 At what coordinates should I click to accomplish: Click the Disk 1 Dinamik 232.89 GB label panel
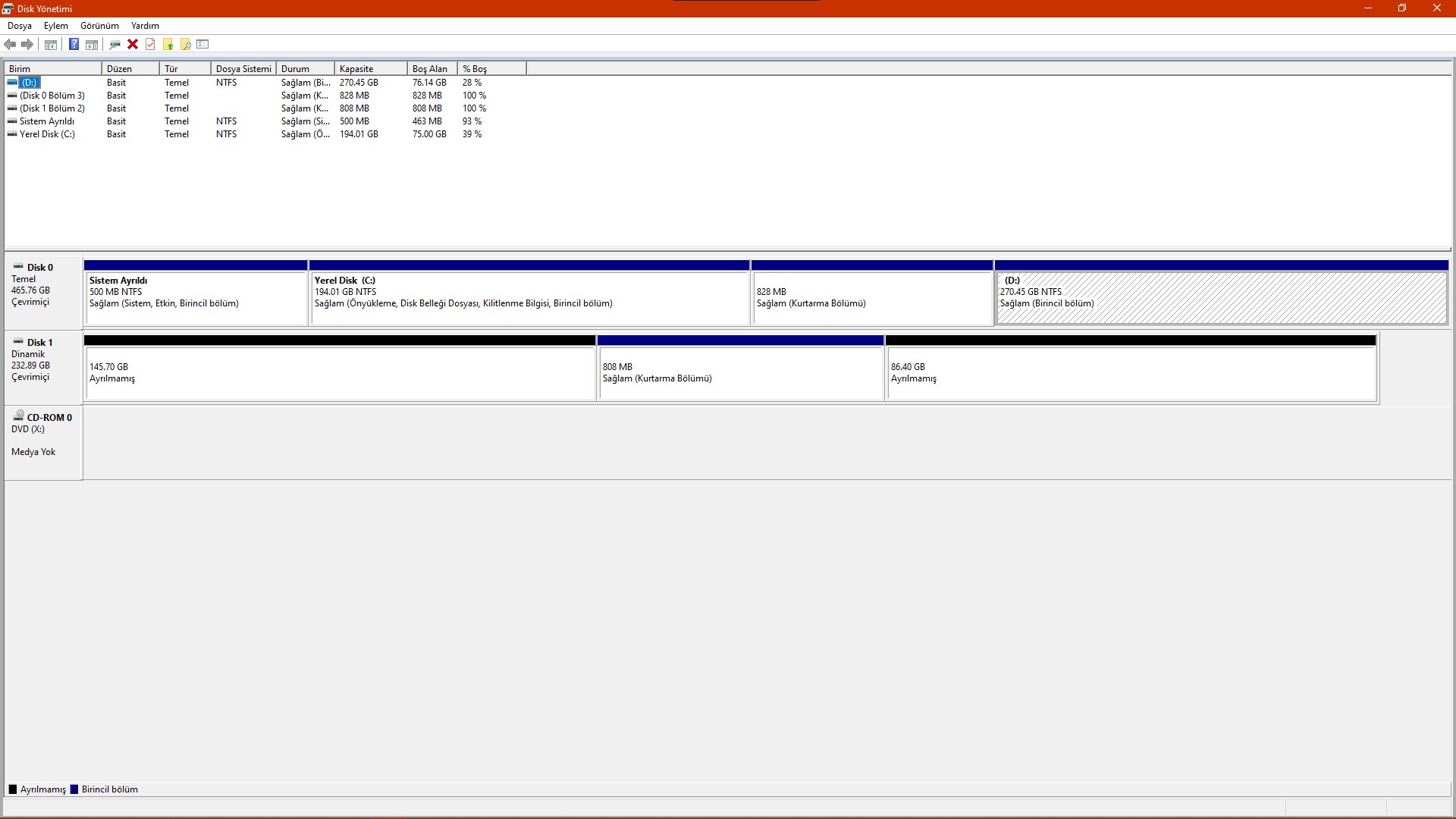click(43, 367)
